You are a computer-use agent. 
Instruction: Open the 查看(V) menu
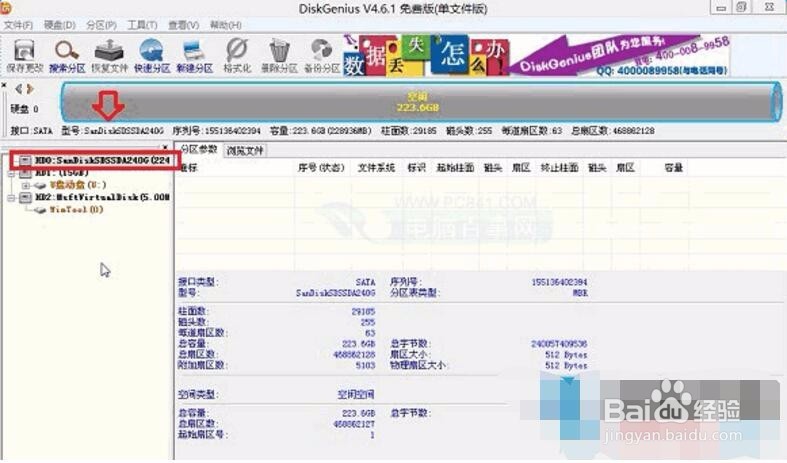pyautogui.click(x=183, y=25)
